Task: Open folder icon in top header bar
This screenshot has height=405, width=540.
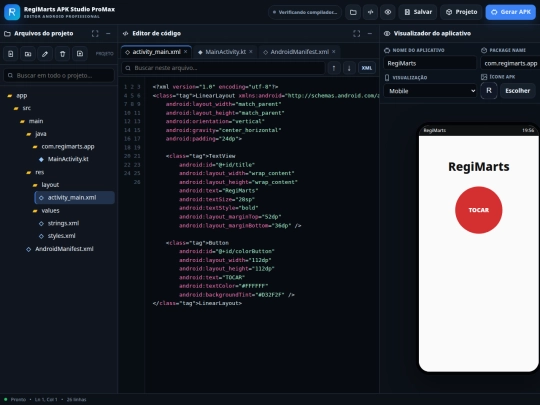Action: [353, 12]
